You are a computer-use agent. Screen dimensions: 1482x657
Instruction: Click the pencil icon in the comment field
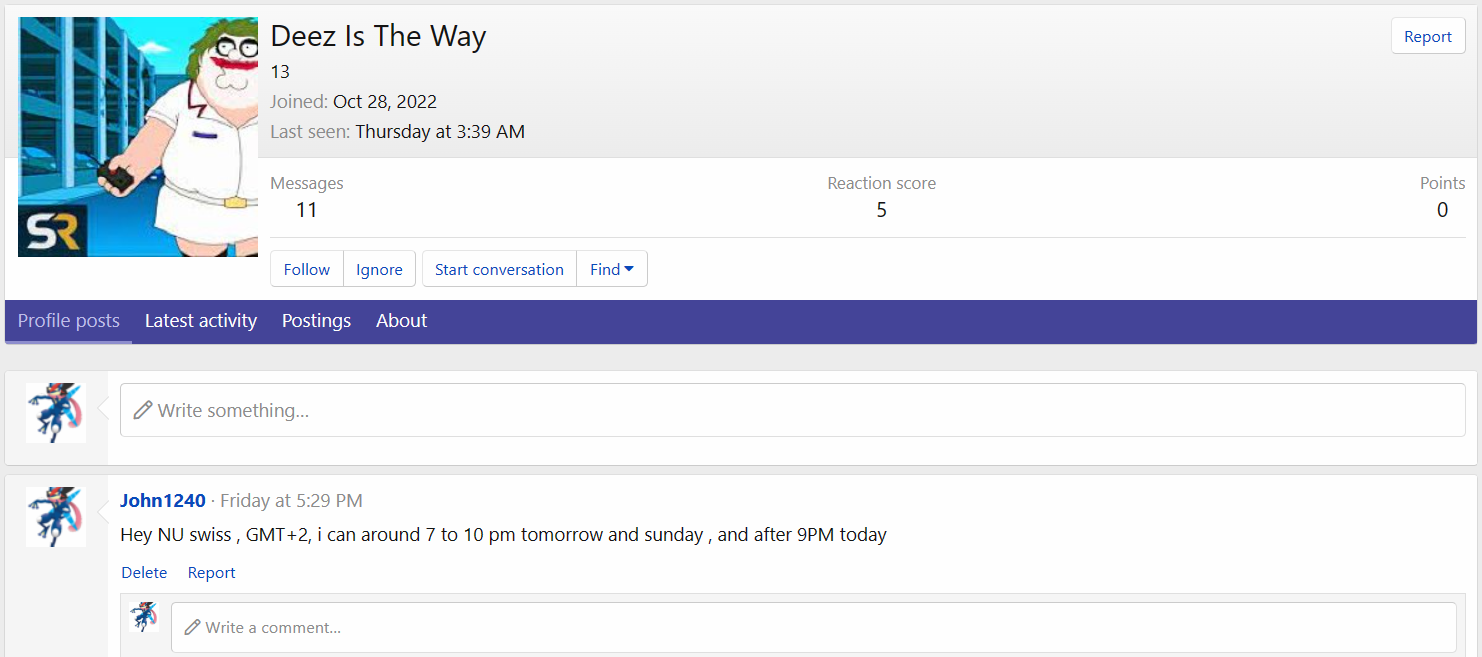193,627
